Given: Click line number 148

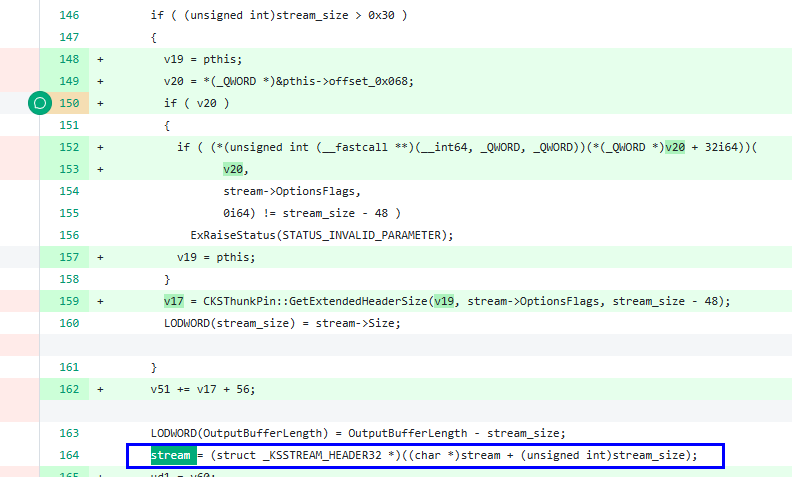Looking at the screenshot, I should tap(69, 59).
